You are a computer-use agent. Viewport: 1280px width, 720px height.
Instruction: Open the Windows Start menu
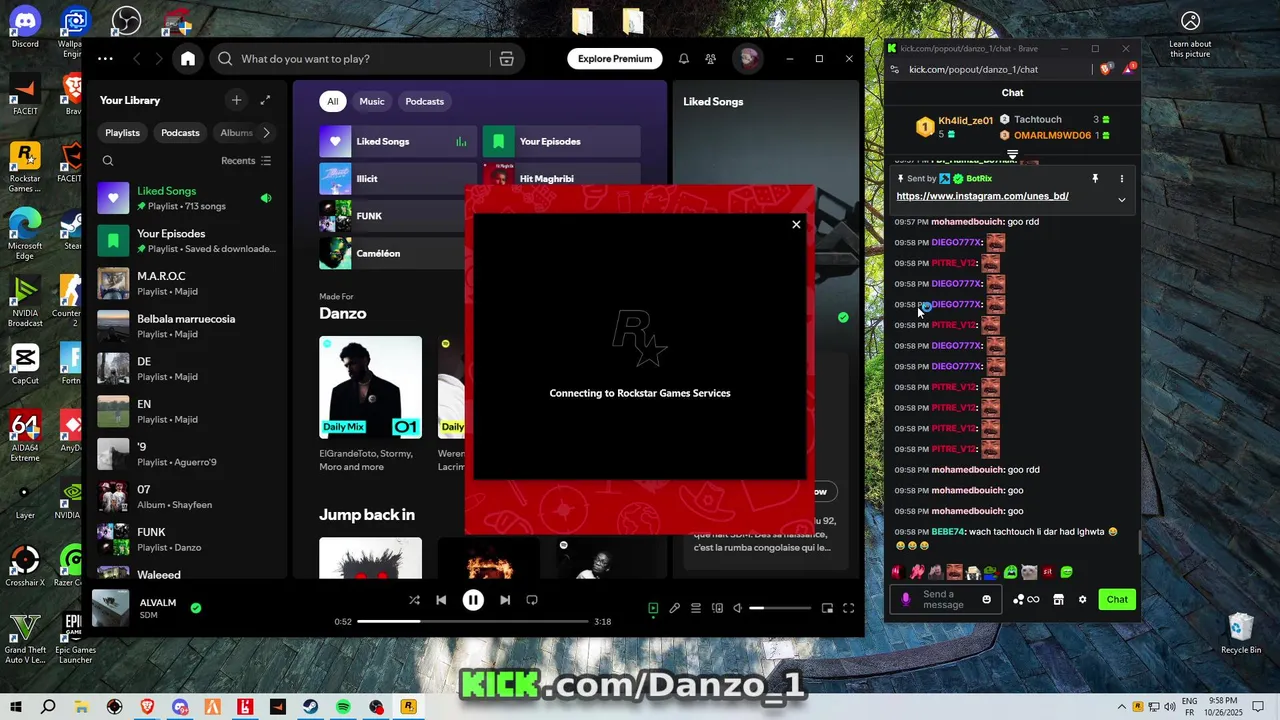(x=16, y=707)
